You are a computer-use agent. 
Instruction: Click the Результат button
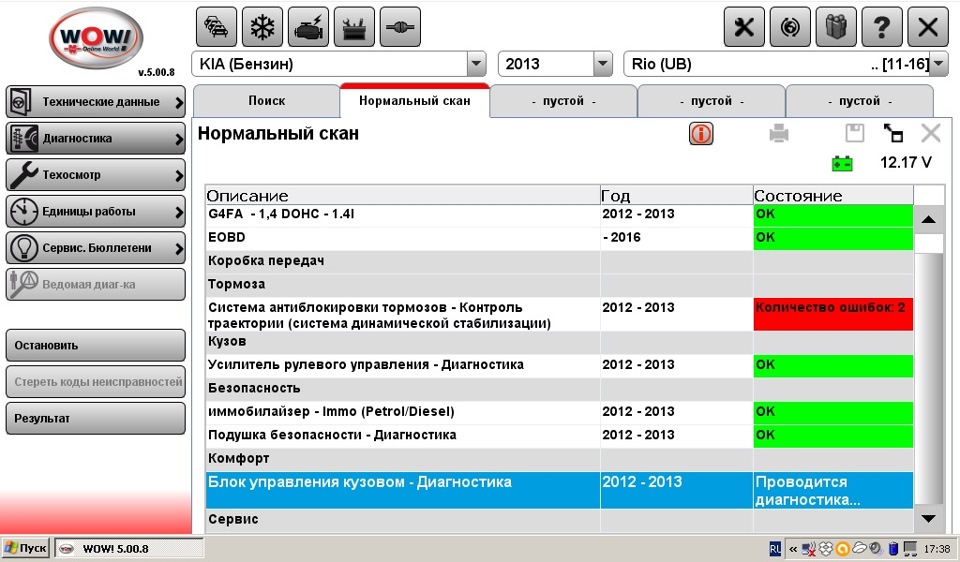pos(96,419)
